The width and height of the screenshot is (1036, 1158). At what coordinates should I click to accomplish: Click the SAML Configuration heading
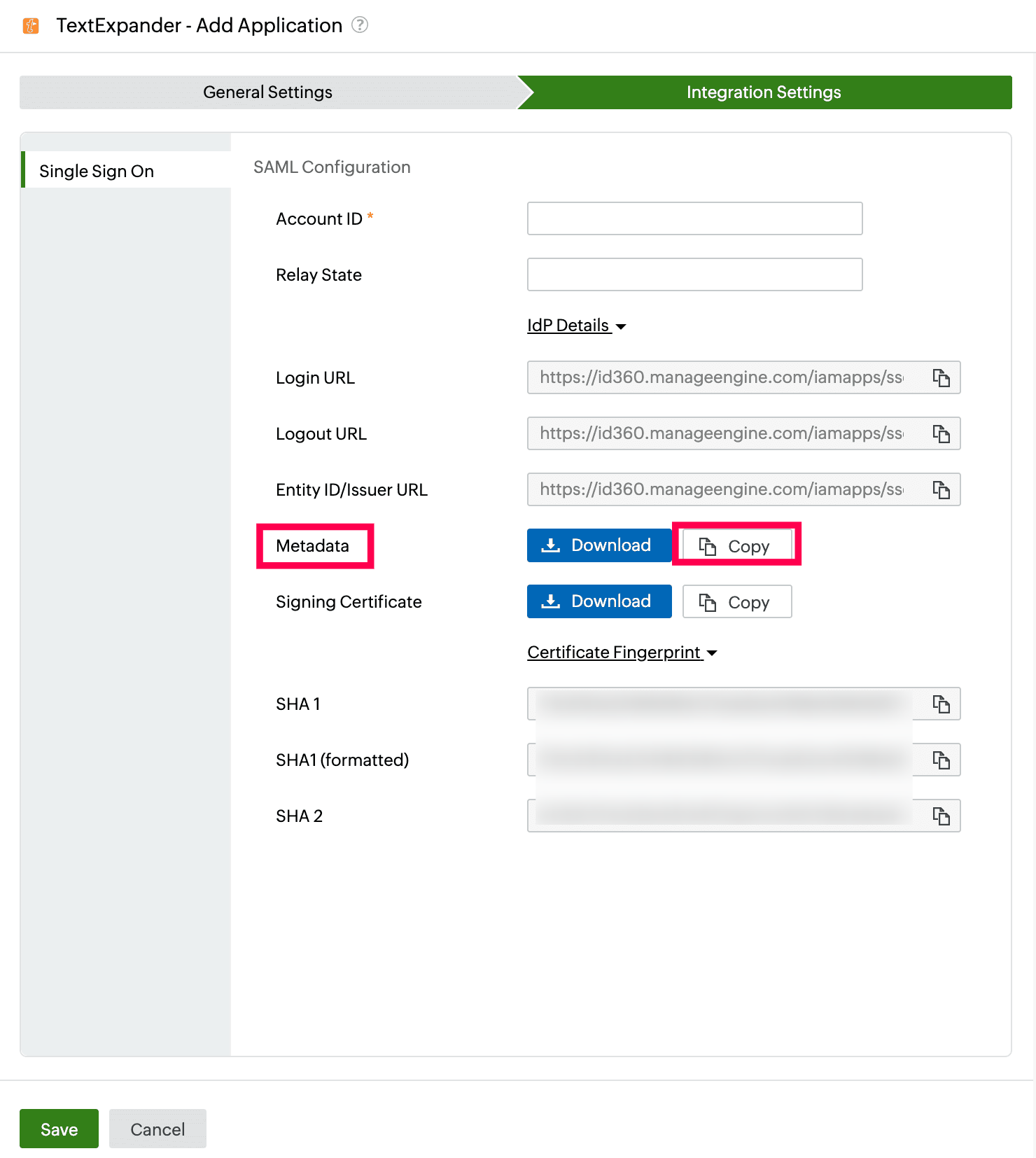pyautogui.click(x=332, y=167)
